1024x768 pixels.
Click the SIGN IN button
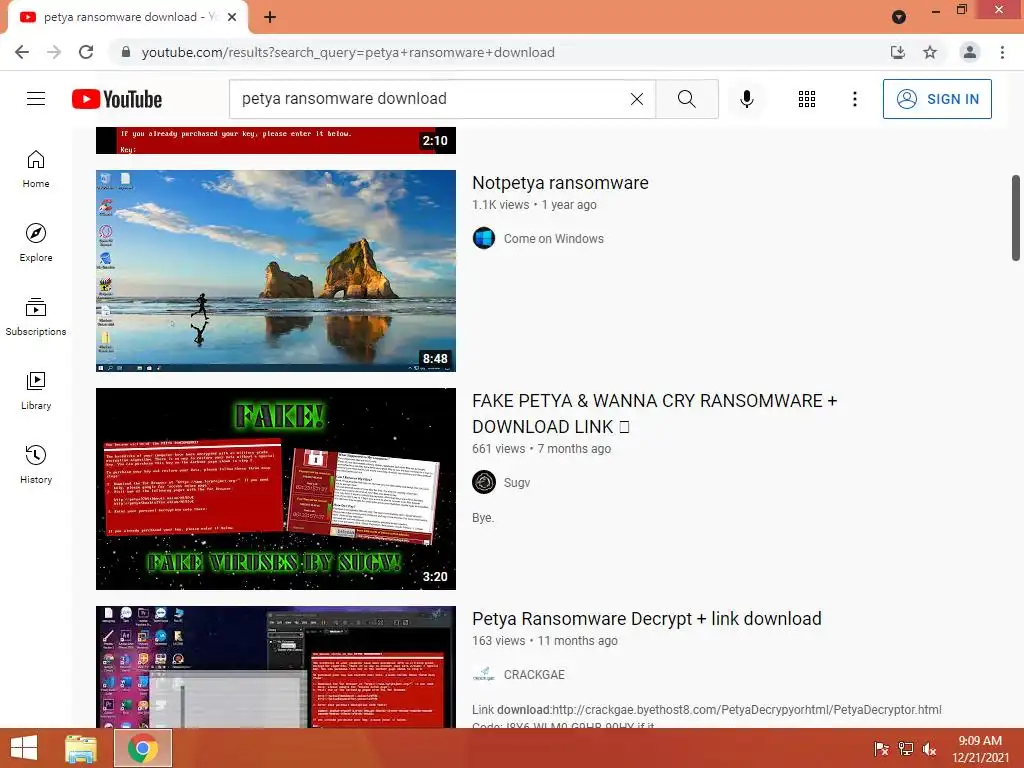pyautogui.click(x=937, y=99)
